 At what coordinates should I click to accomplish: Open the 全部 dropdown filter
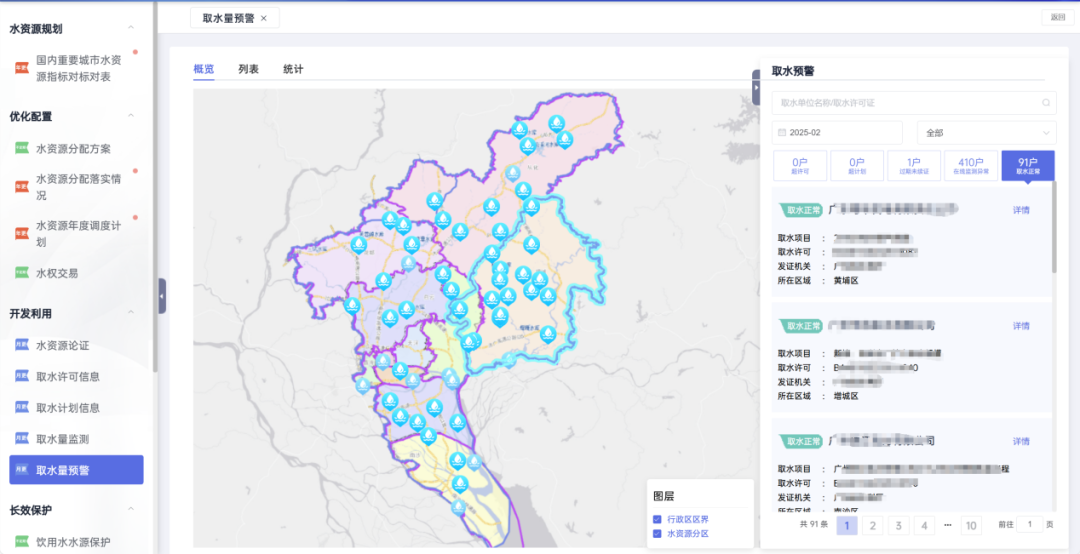tap(986, 133)
